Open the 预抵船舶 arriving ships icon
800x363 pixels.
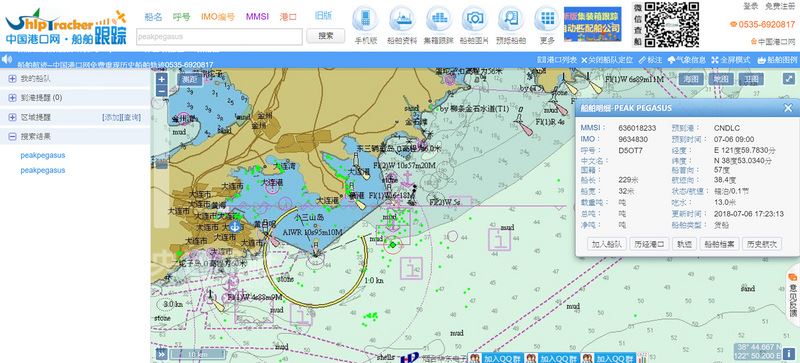click(x=511, y=19)
